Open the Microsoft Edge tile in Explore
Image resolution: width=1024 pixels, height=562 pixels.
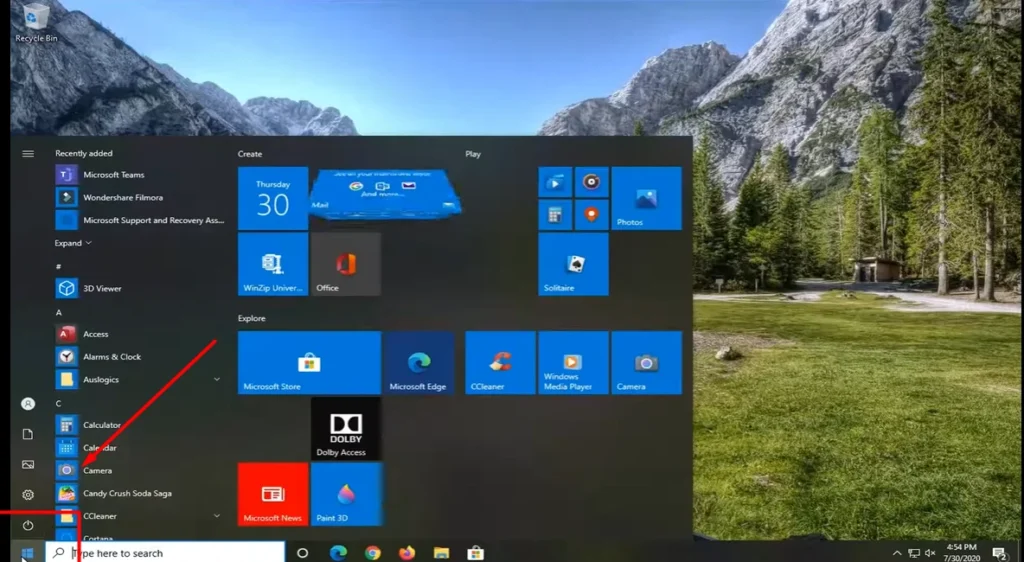click(x=419, y=363)
